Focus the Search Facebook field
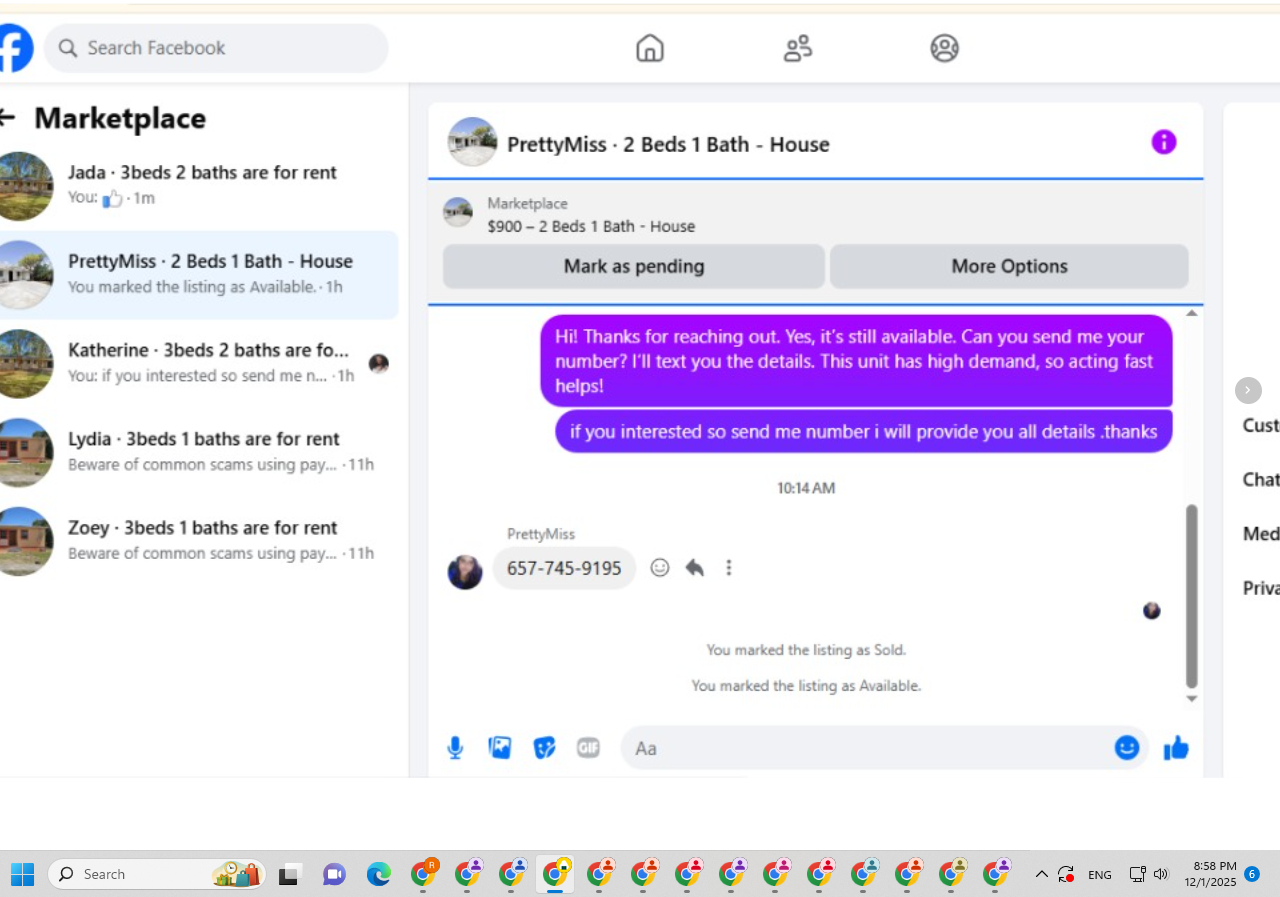The image size is (1280, 897). 216,48
